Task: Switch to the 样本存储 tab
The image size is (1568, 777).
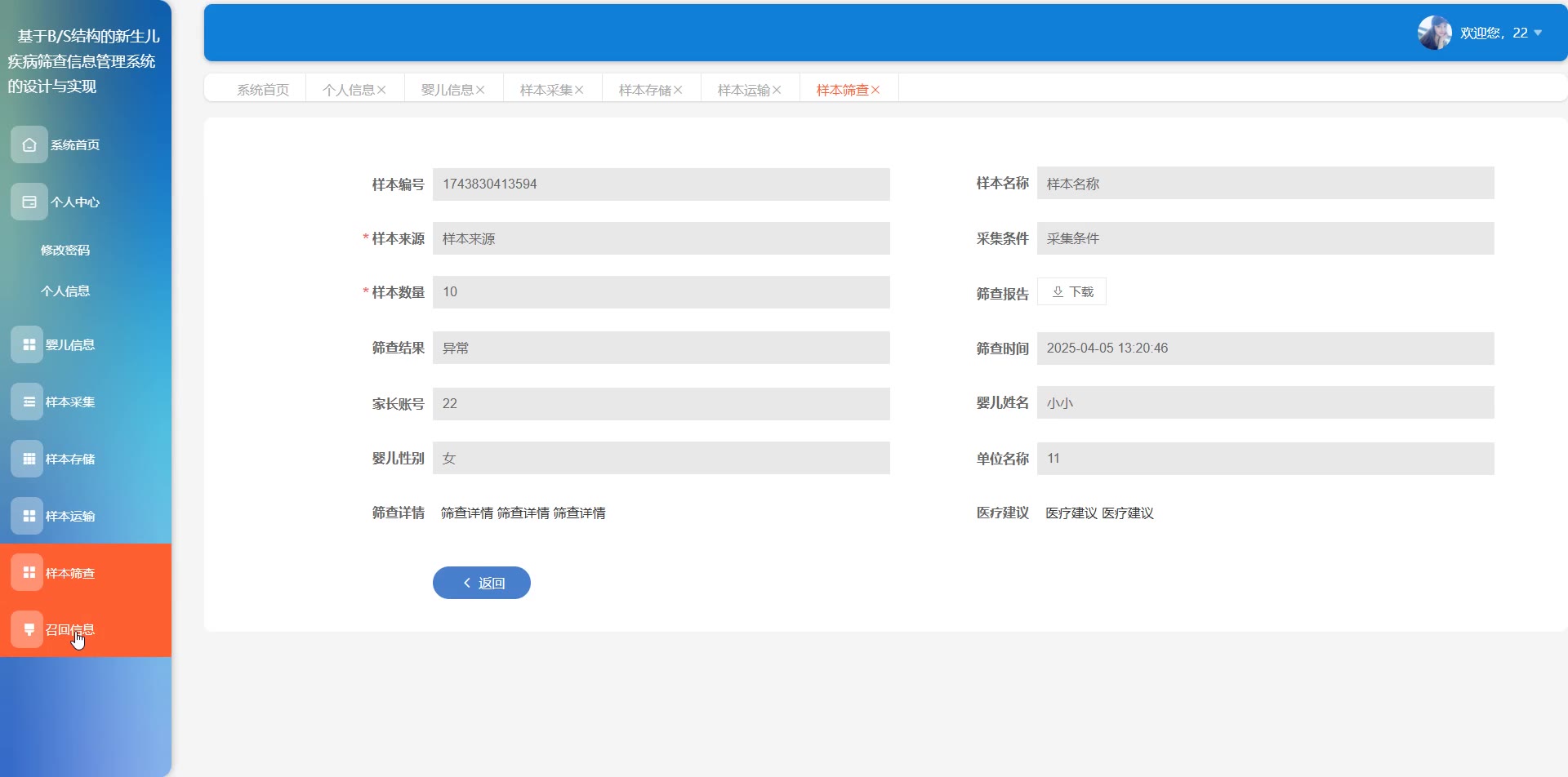Action: tap(644, 90)
